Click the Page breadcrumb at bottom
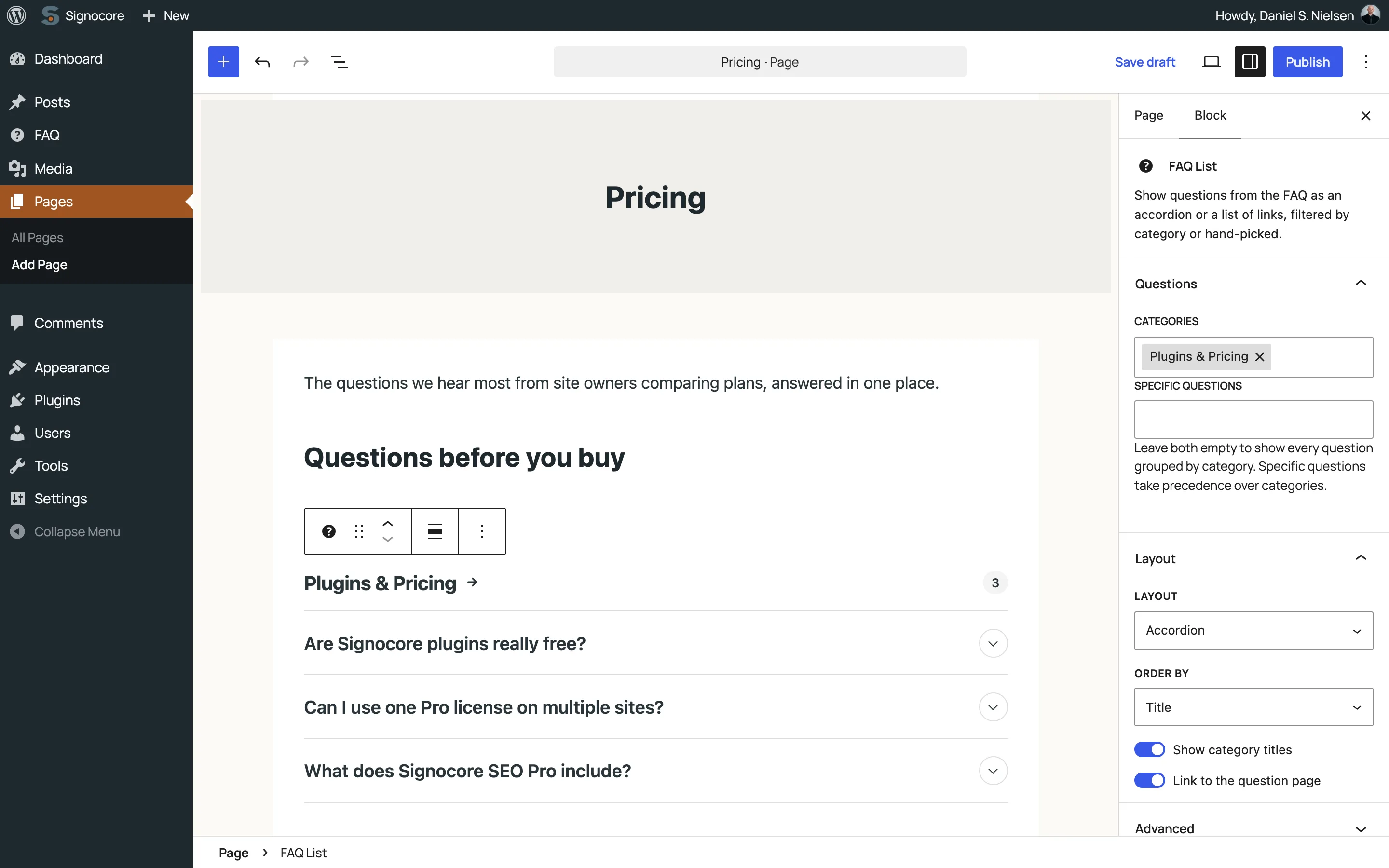 233,853
